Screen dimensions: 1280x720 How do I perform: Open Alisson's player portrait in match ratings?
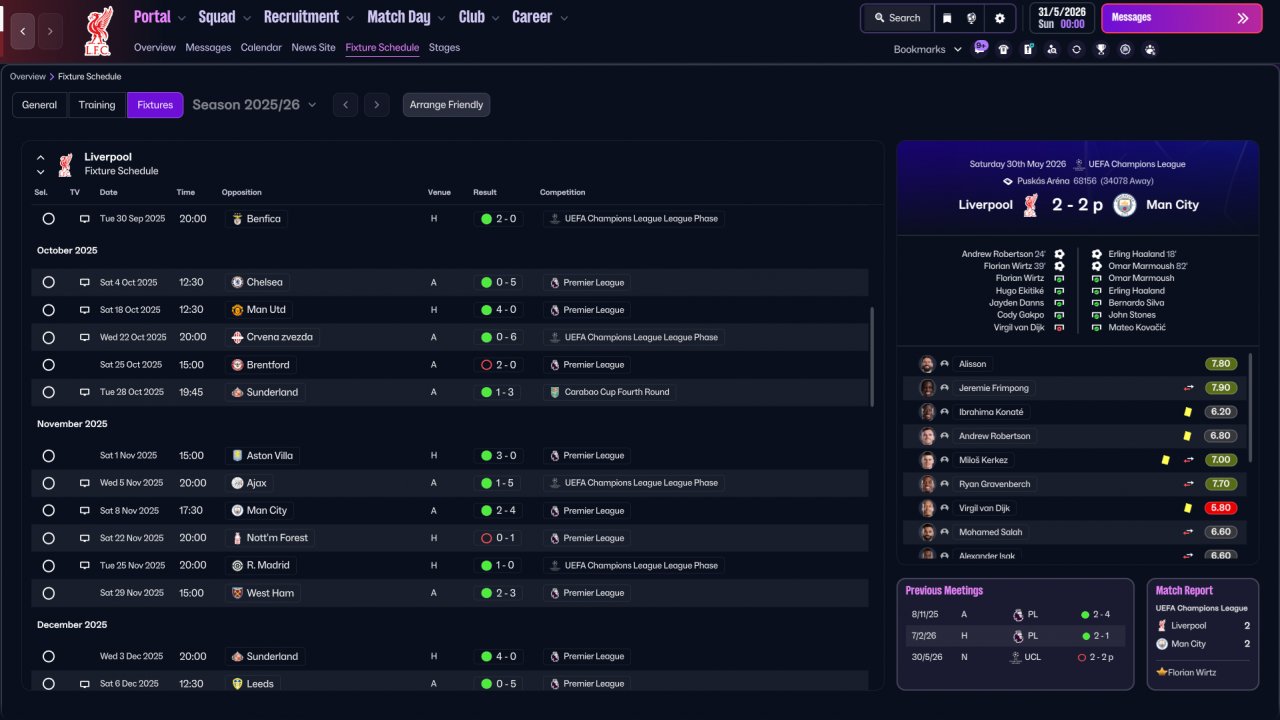click(x=927, y=364)
